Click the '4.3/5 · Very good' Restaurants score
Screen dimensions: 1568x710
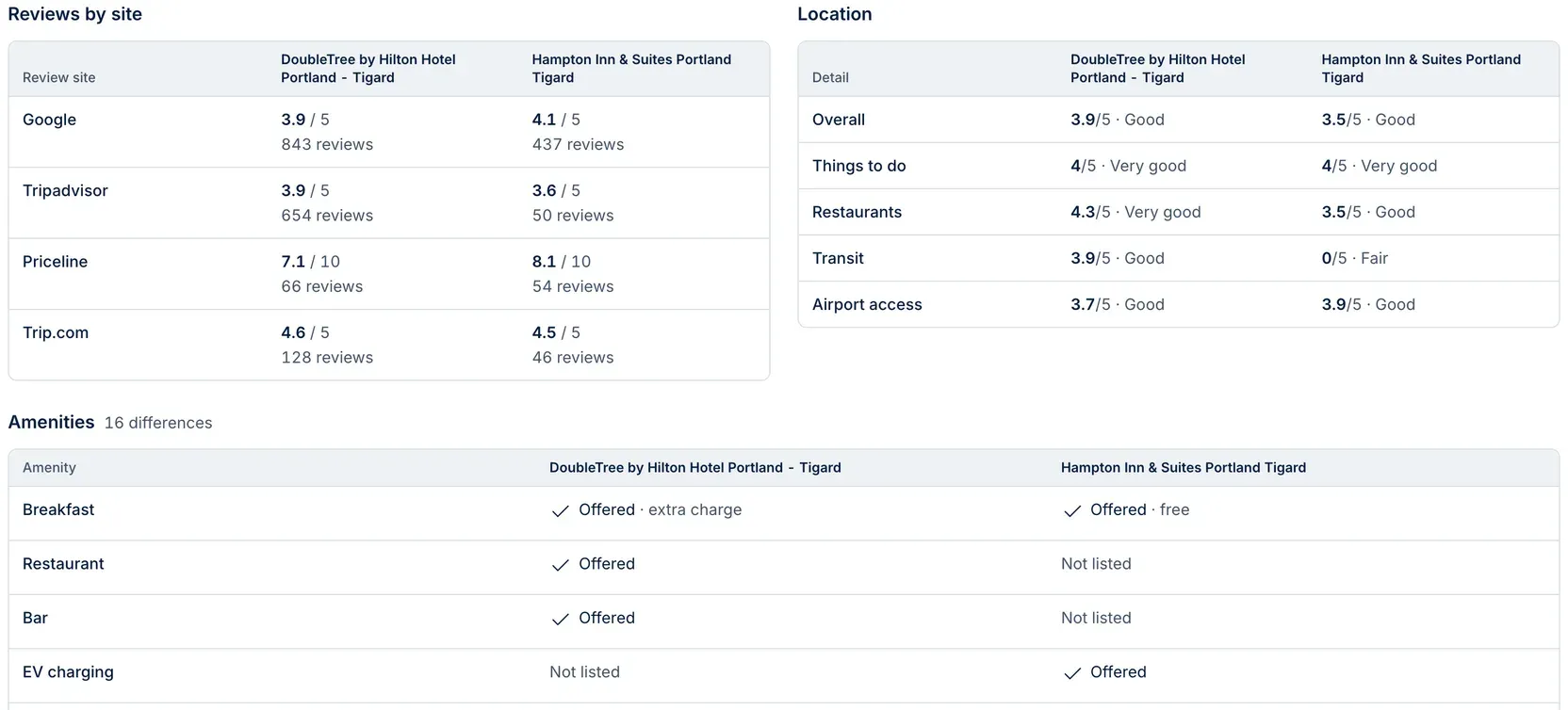point(1135,212)
